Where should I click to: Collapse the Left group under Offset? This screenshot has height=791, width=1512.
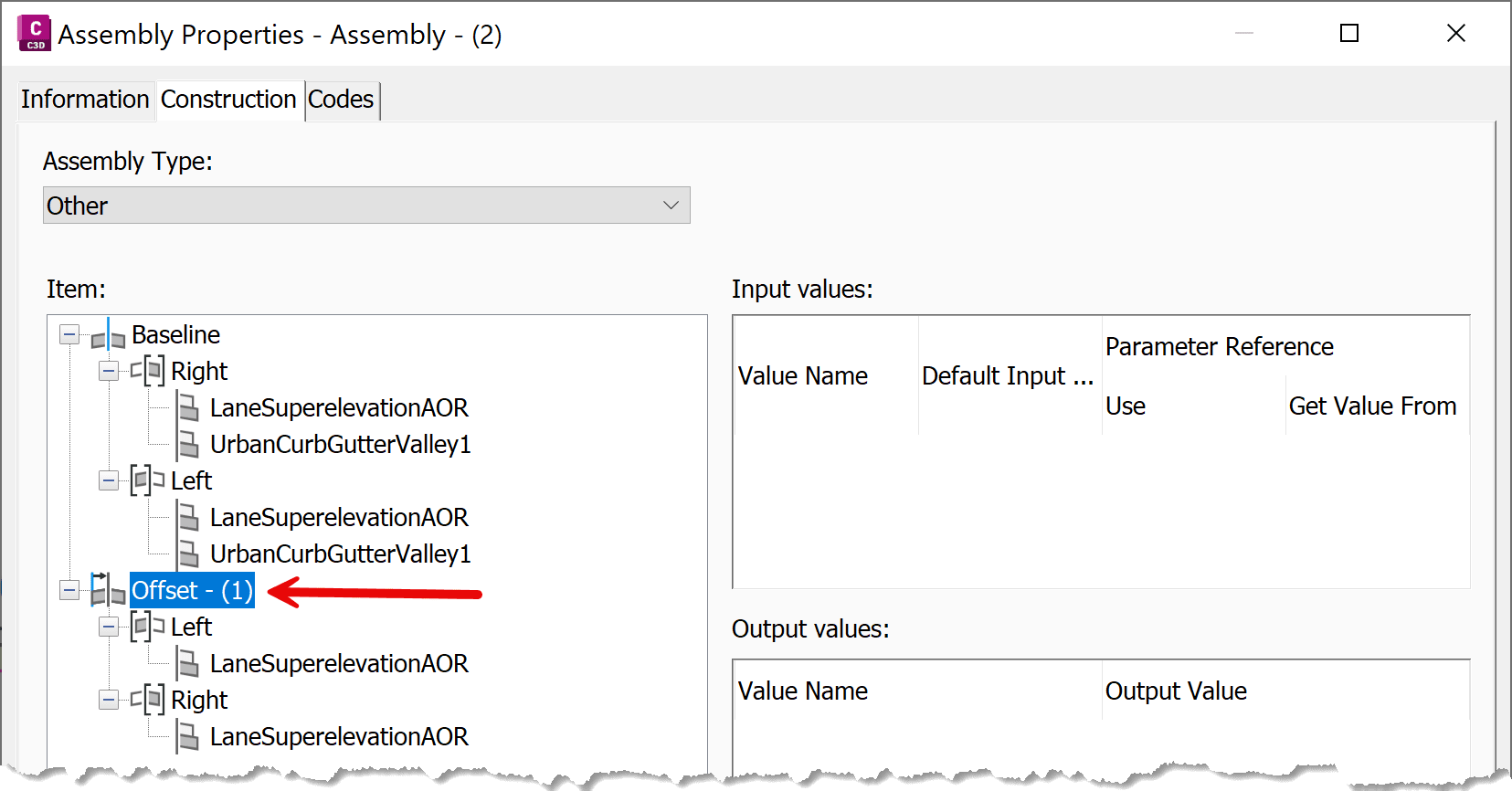(x=109, y=627)
